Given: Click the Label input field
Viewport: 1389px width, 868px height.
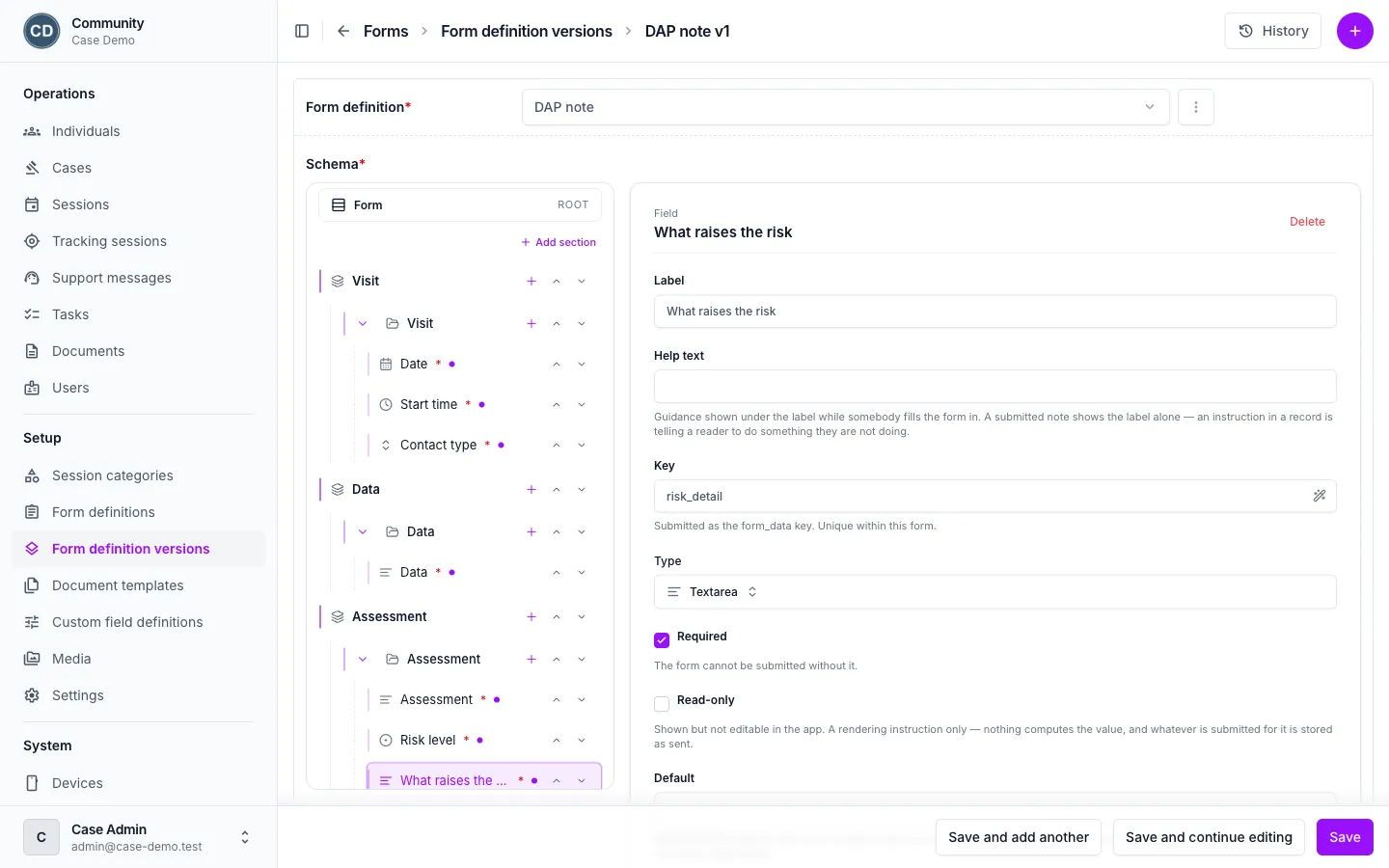Looking at the screenshot, I should [995, 312].
